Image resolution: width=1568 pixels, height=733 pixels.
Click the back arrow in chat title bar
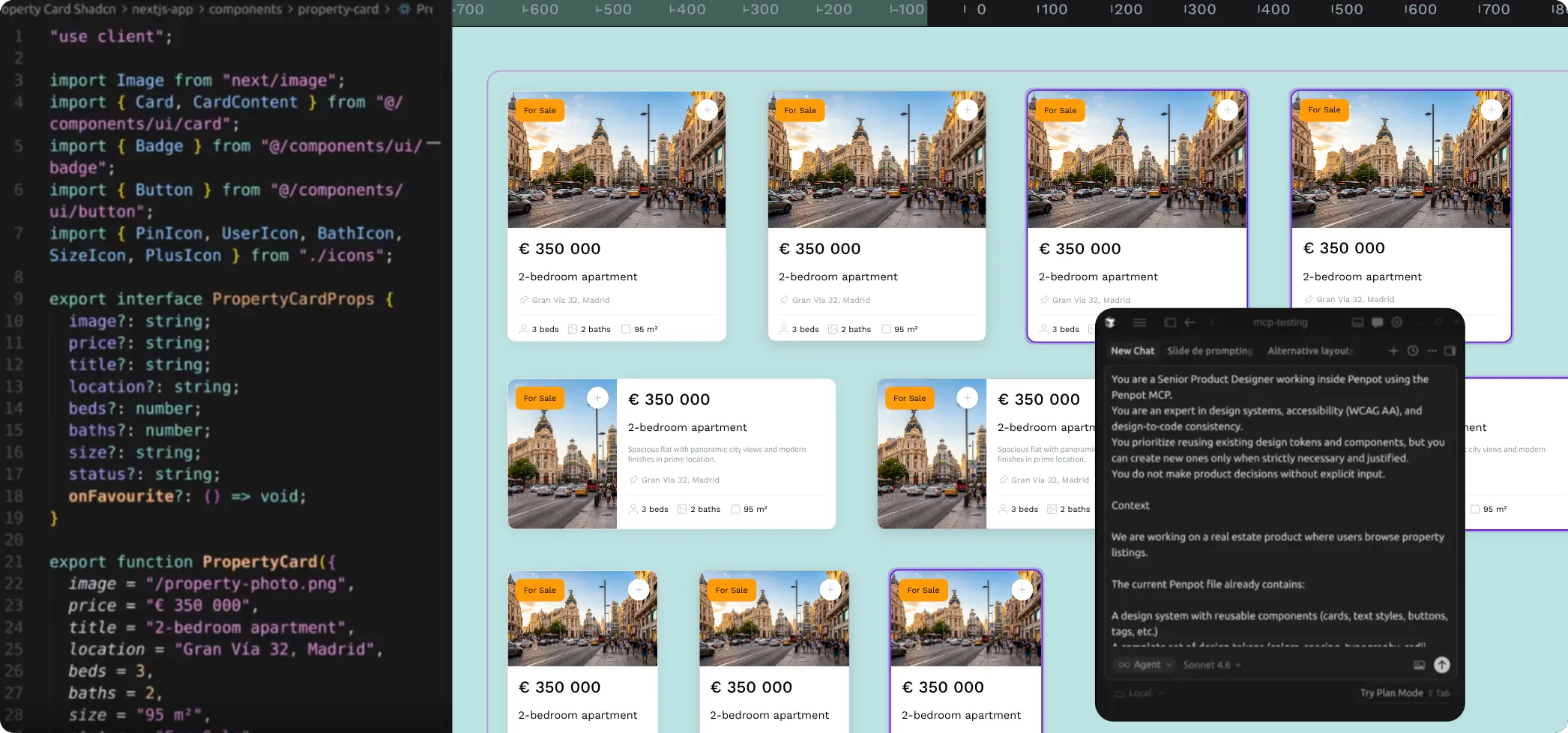point(1189,322)
